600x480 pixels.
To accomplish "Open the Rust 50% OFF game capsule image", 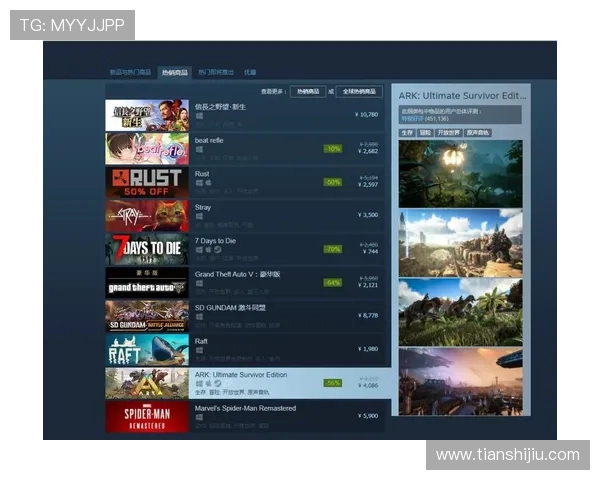I will (147, 182).
